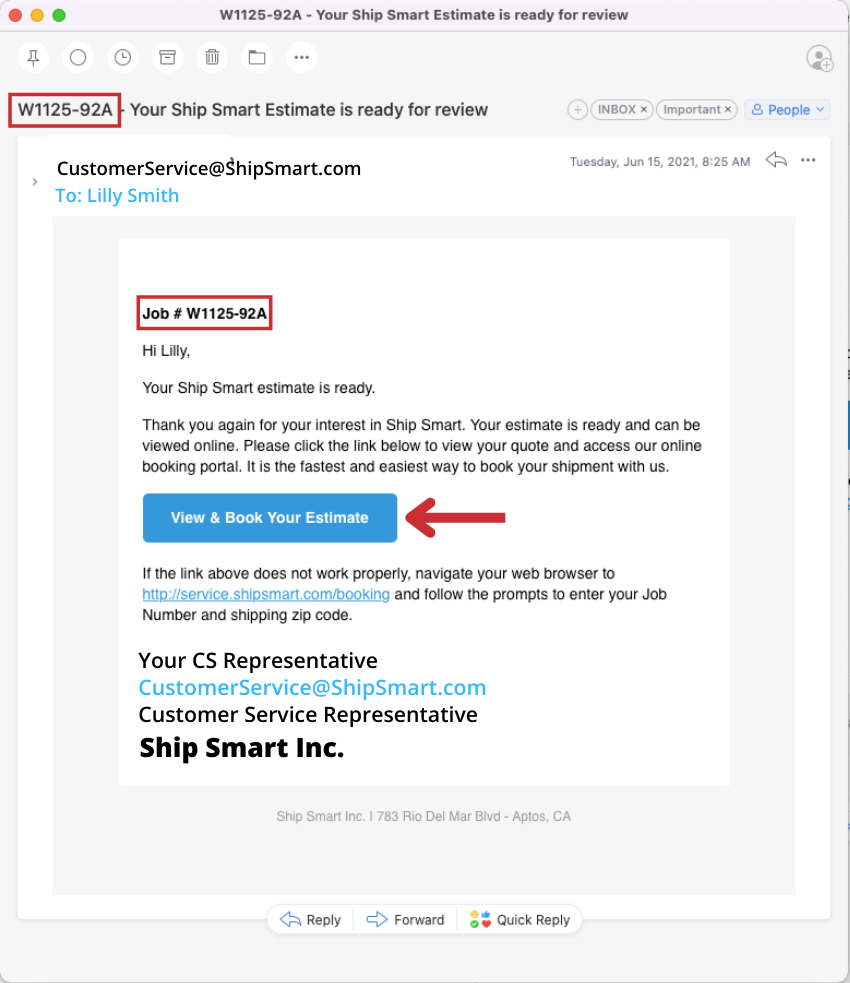Delete the email with the trash icon
The image size is (850, 983).
[x=212, y=58]
